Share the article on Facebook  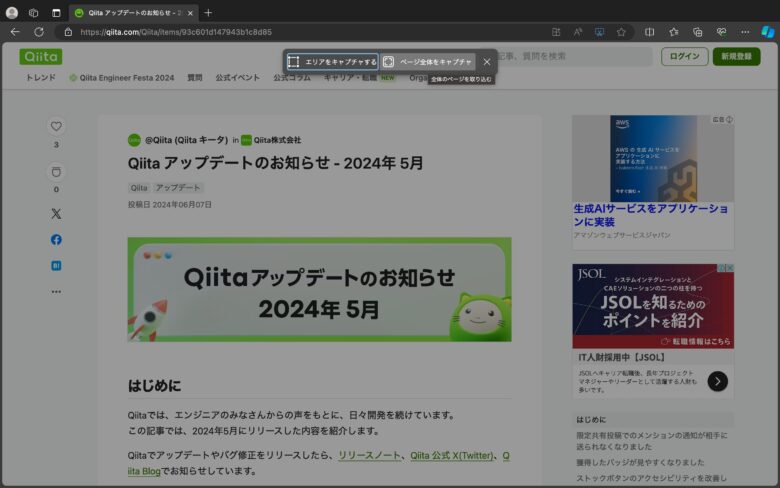click(x=56, y=240)
